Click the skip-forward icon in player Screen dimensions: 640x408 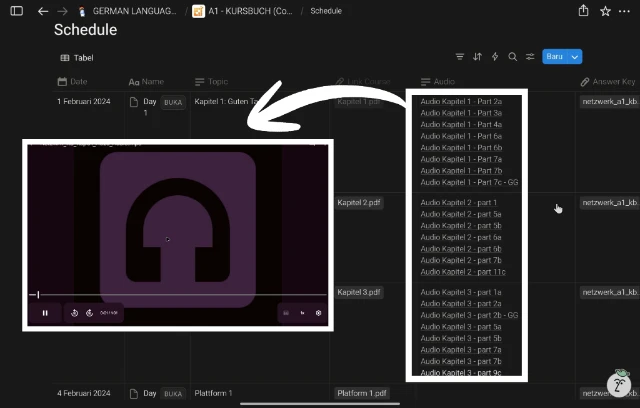click(x=90, y=313)
